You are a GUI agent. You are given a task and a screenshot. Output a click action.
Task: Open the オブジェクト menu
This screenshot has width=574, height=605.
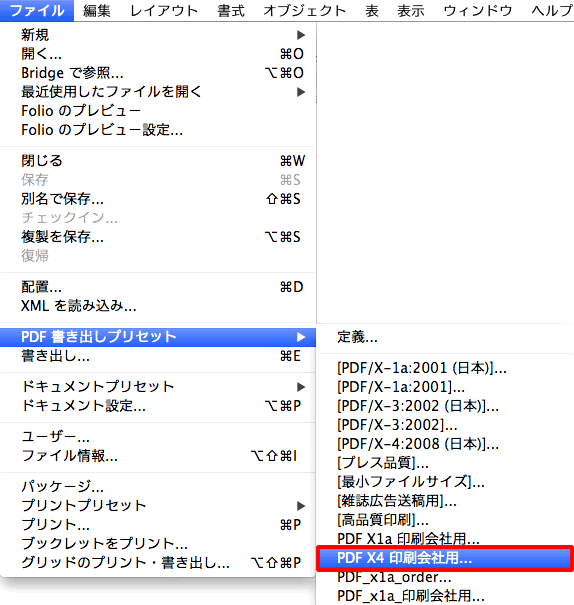point(304,10)
